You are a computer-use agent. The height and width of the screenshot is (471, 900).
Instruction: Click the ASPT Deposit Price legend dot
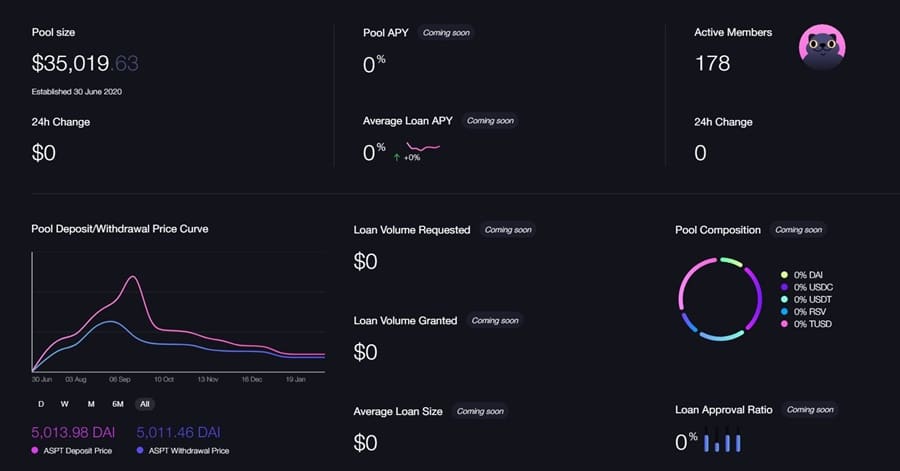(x=37, y=451)
